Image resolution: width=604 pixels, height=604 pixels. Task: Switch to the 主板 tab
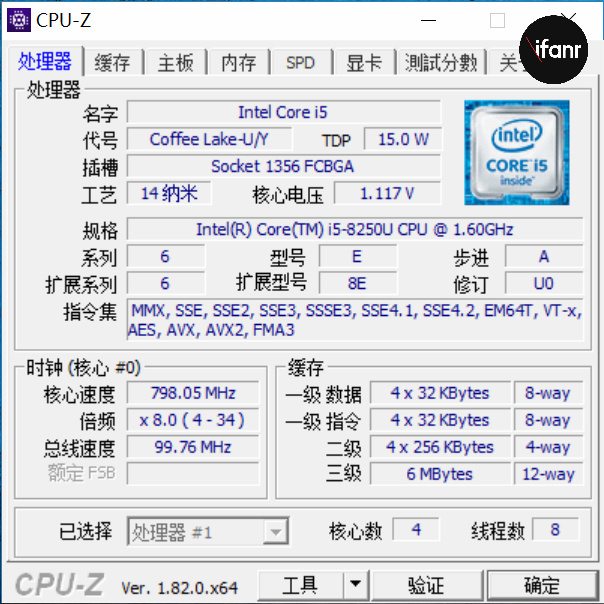click(x=176, y=62)
